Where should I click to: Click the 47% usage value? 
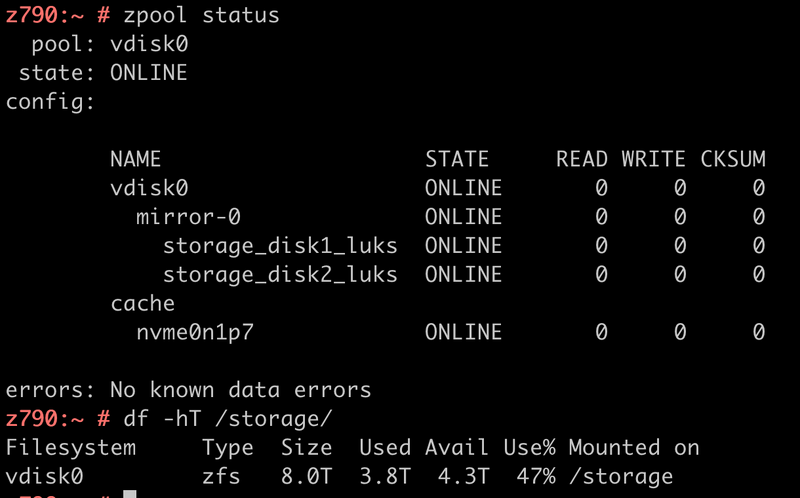click(x=536, y=476)
